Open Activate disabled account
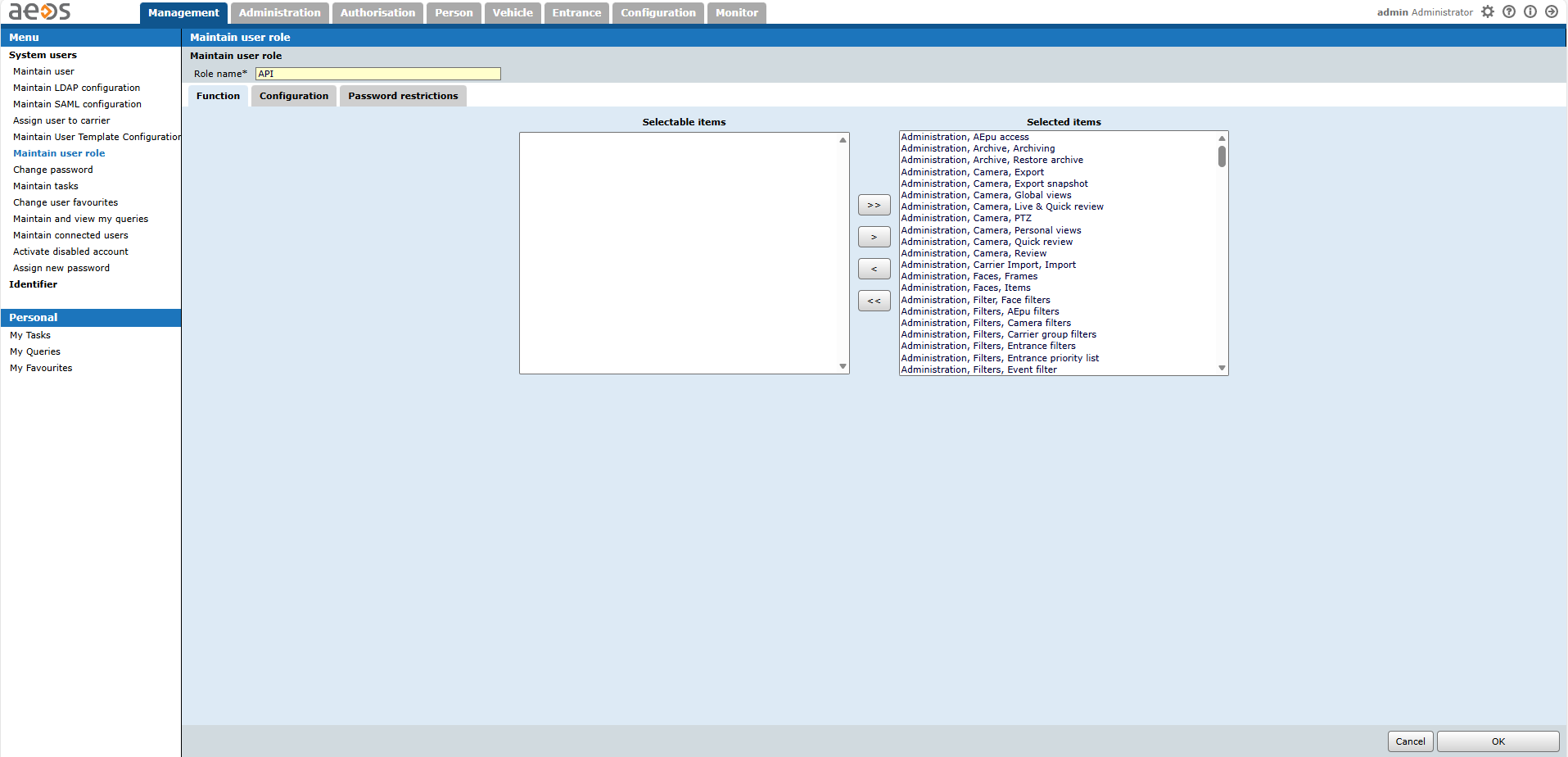Screen dimensions: 1568x757 pos(70,252)
